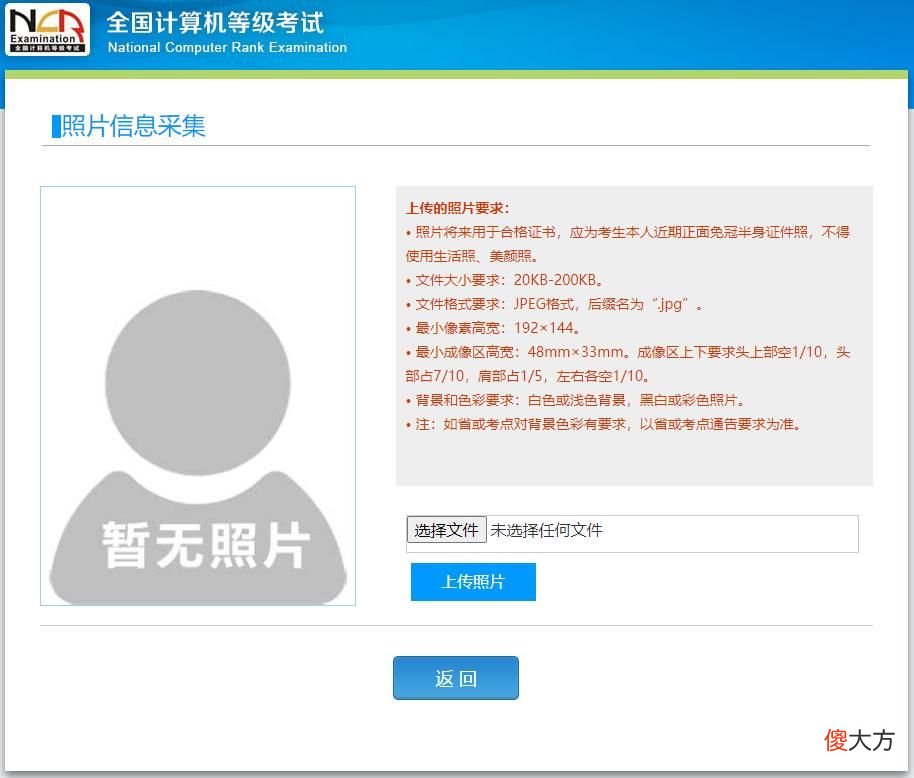914x778 pixels.
Task: Click the 最小像素高宽 192×144 line
Action: pos(493,328)
